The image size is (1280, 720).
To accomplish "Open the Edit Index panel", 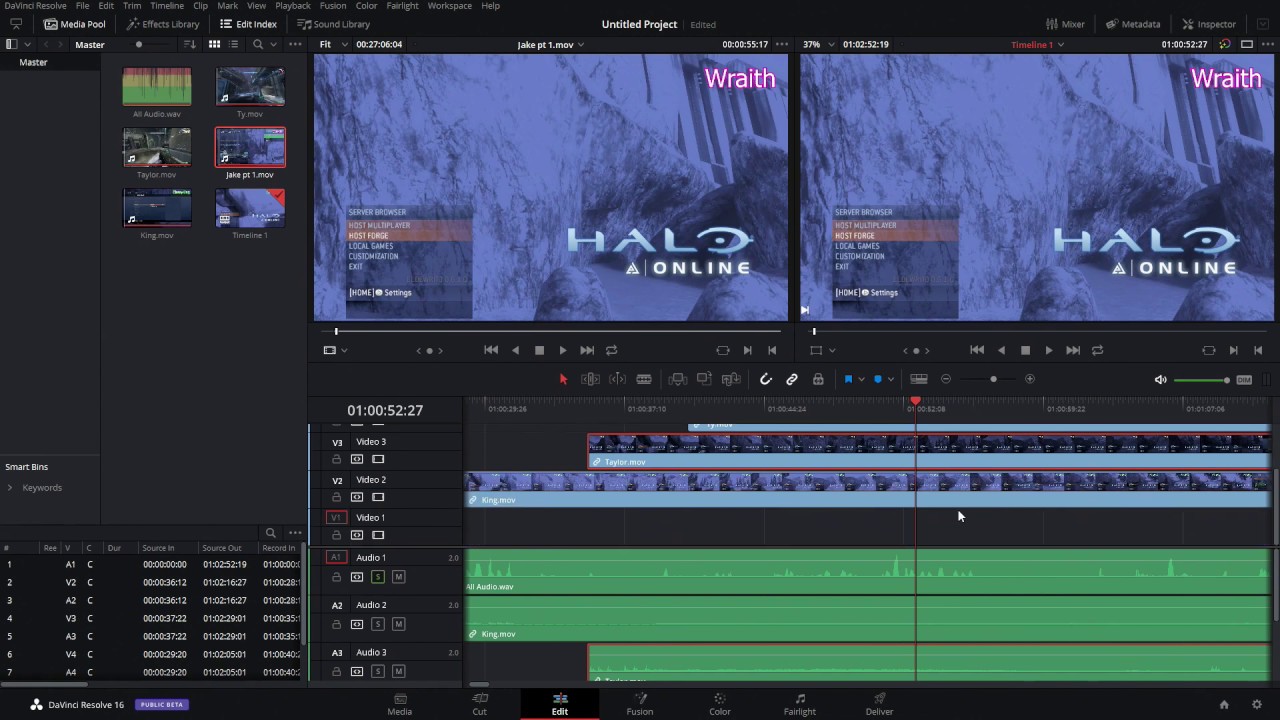I will coord(249,24).
